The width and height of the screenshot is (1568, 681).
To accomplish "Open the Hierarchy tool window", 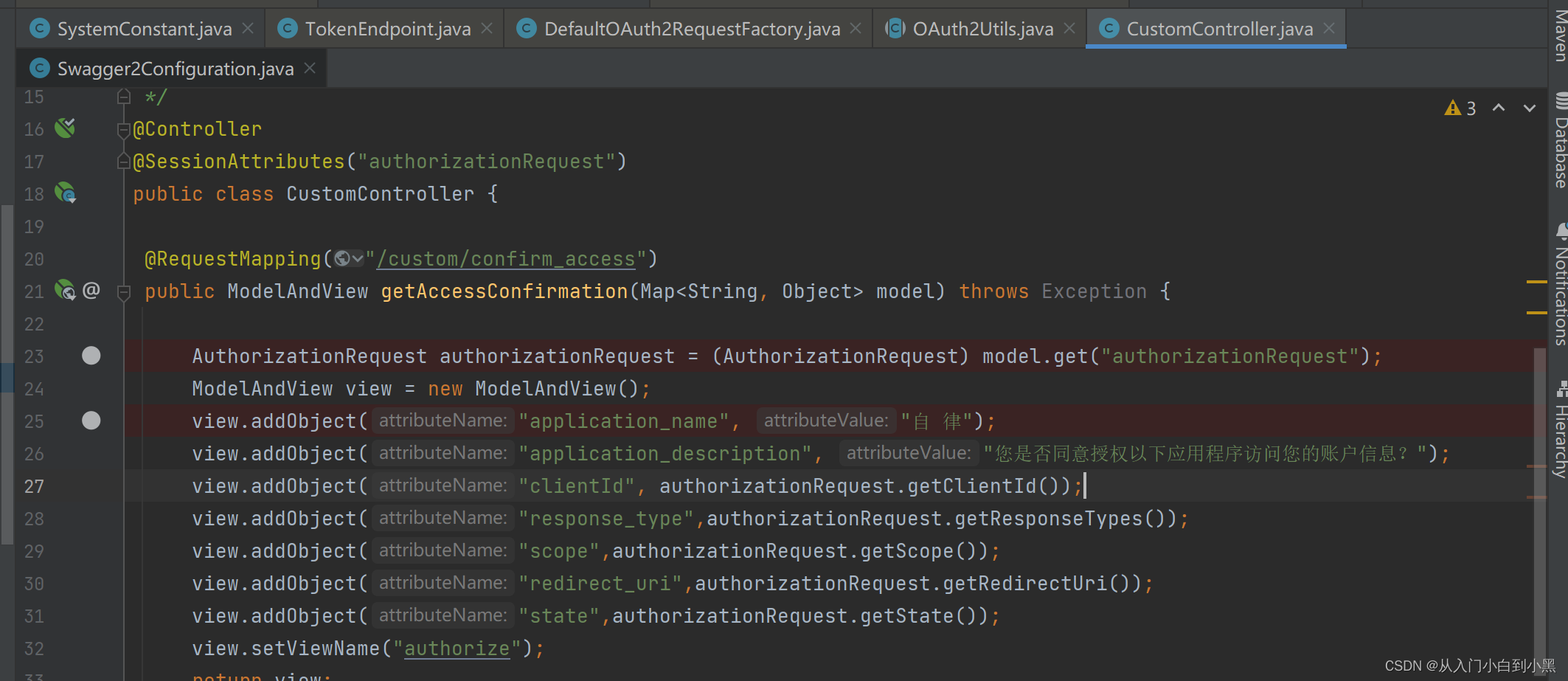I will pyautogui.click(x=1559, y=429).
